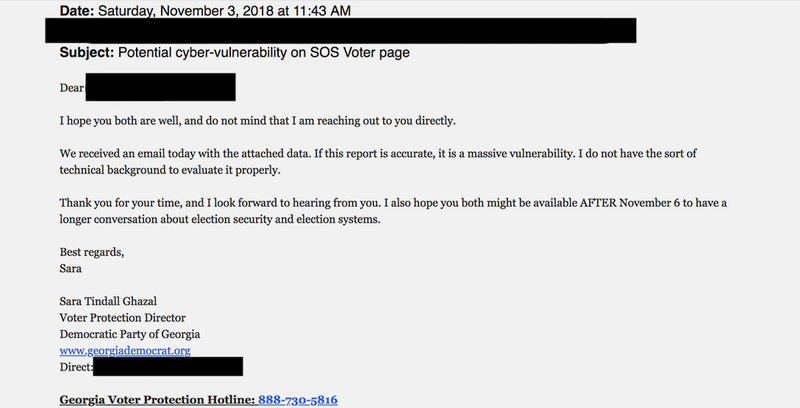Image resolution: width=800 pixels, height=408 pixels.
Task: Click the 'Voter Protection Director' title line
Action: (x=122, y=318)
